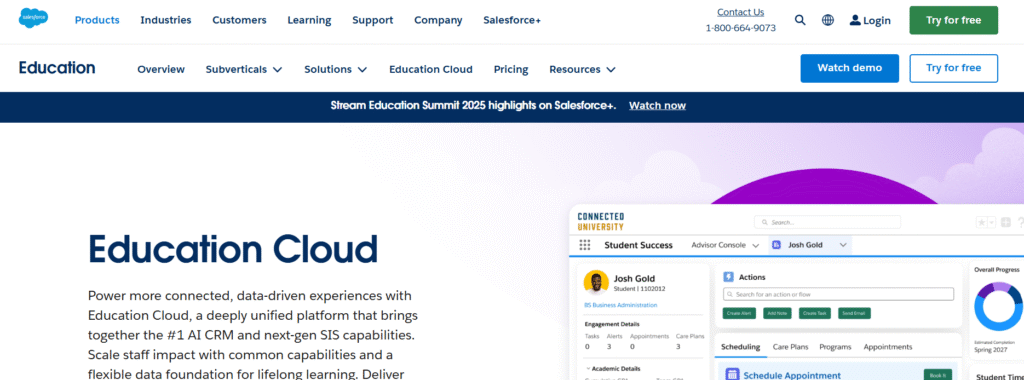Click the Login link
This screenshot has height=380, width=1024.
[876, 20]
